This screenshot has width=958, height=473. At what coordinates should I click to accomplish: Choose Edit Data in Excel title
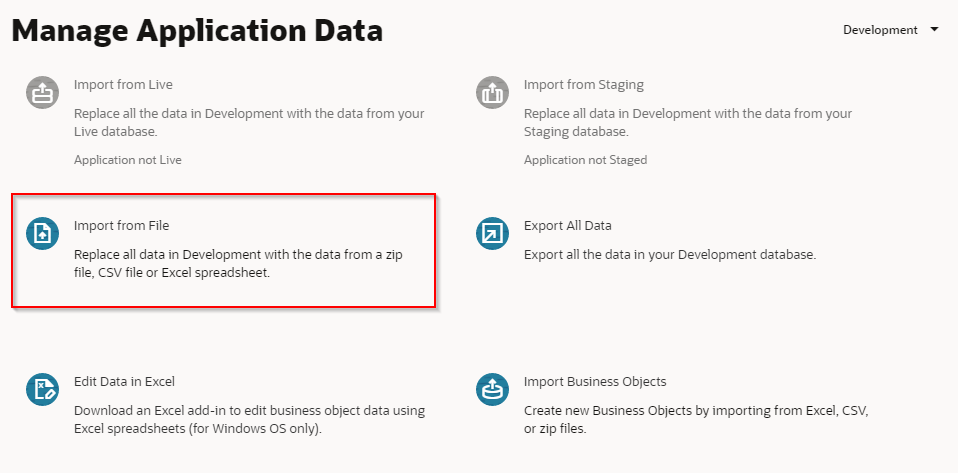[125, 382]
